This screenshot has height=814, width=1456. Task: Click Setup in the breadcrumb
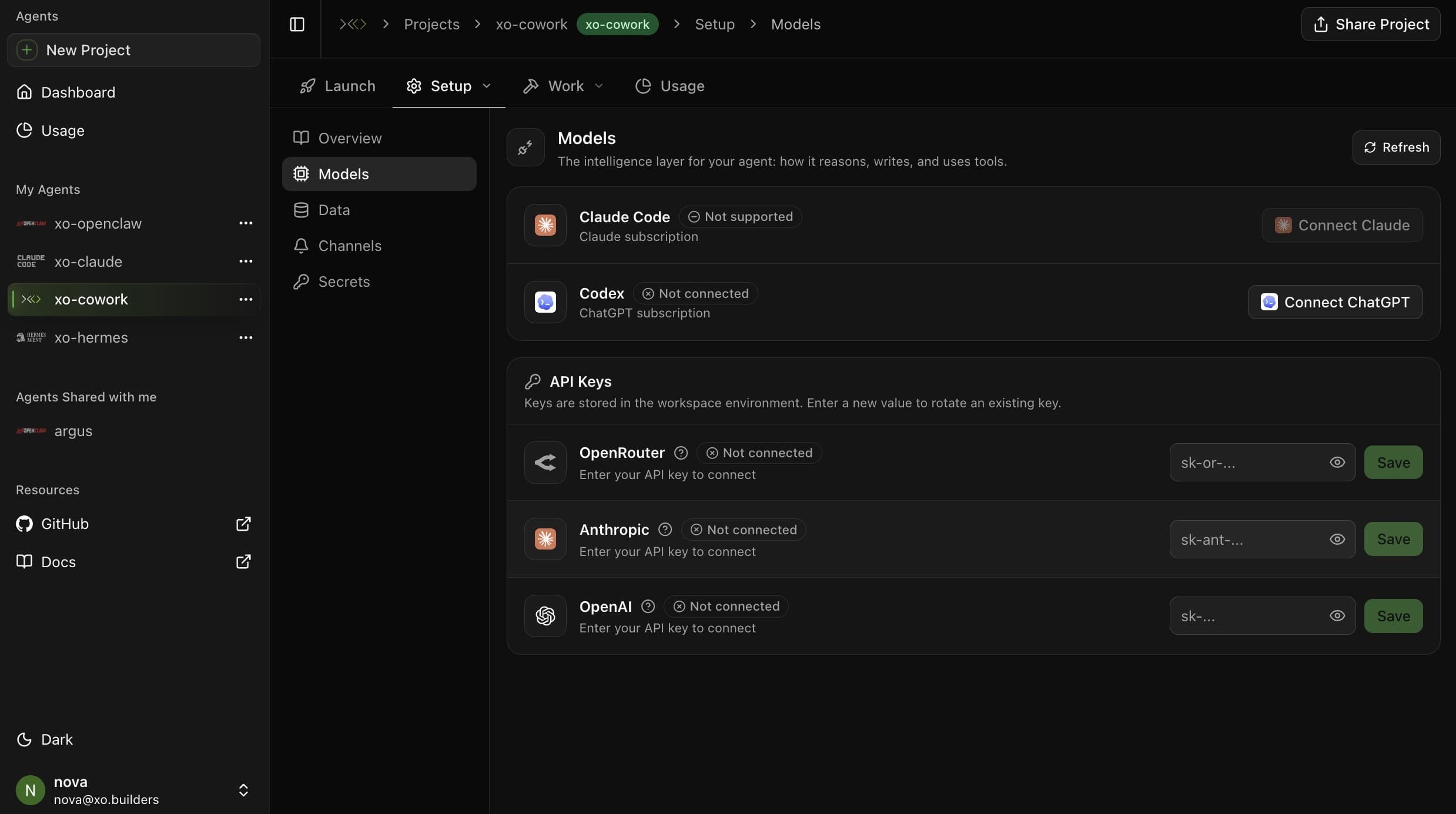715,24
